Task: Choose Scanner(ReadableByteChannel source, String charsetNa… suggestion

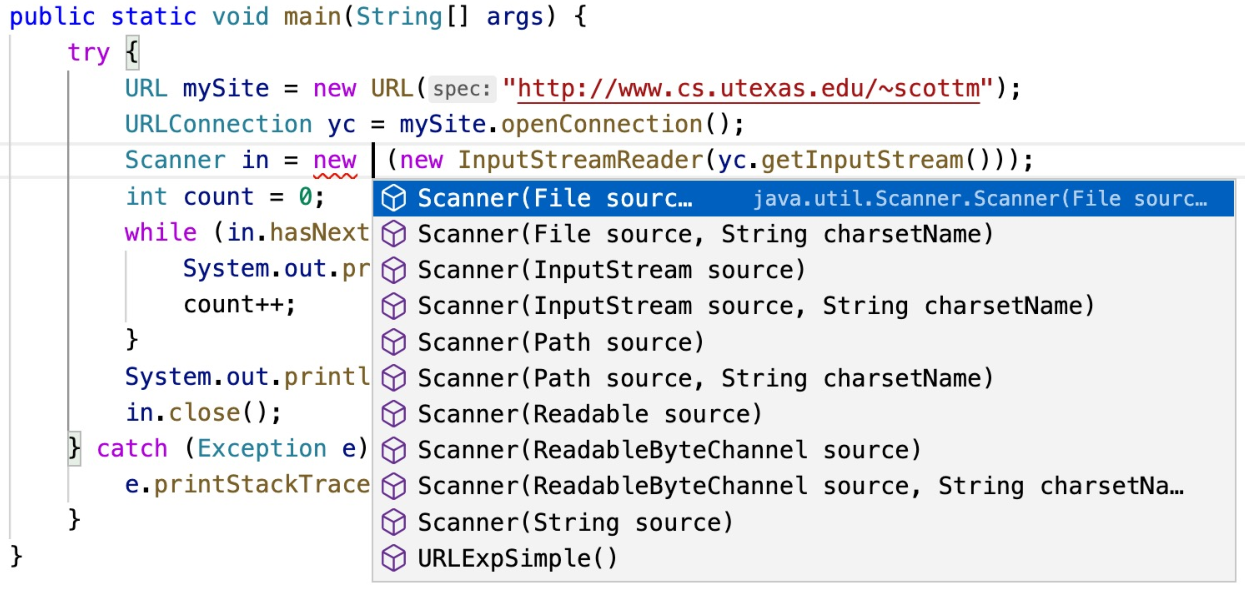Action: point(804,486)
